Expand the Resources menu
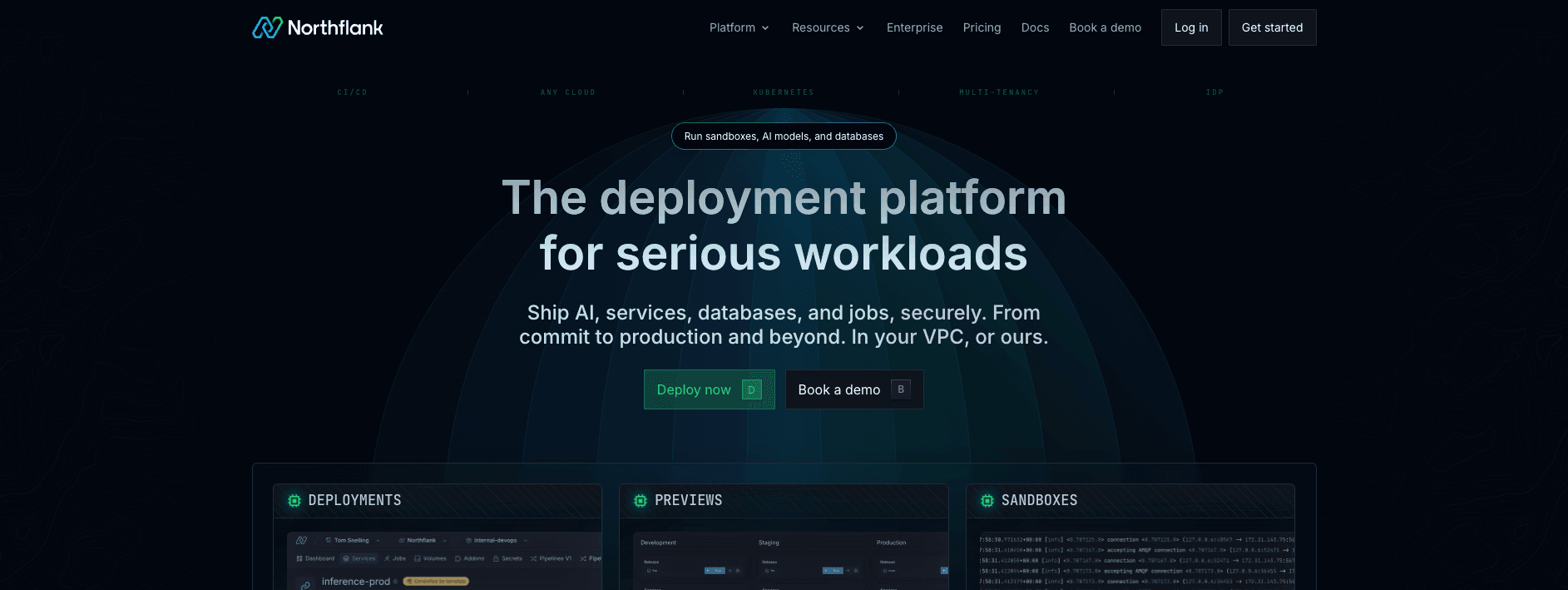Viewport: 1568px width, 590px height. click(x=829, y=27)
